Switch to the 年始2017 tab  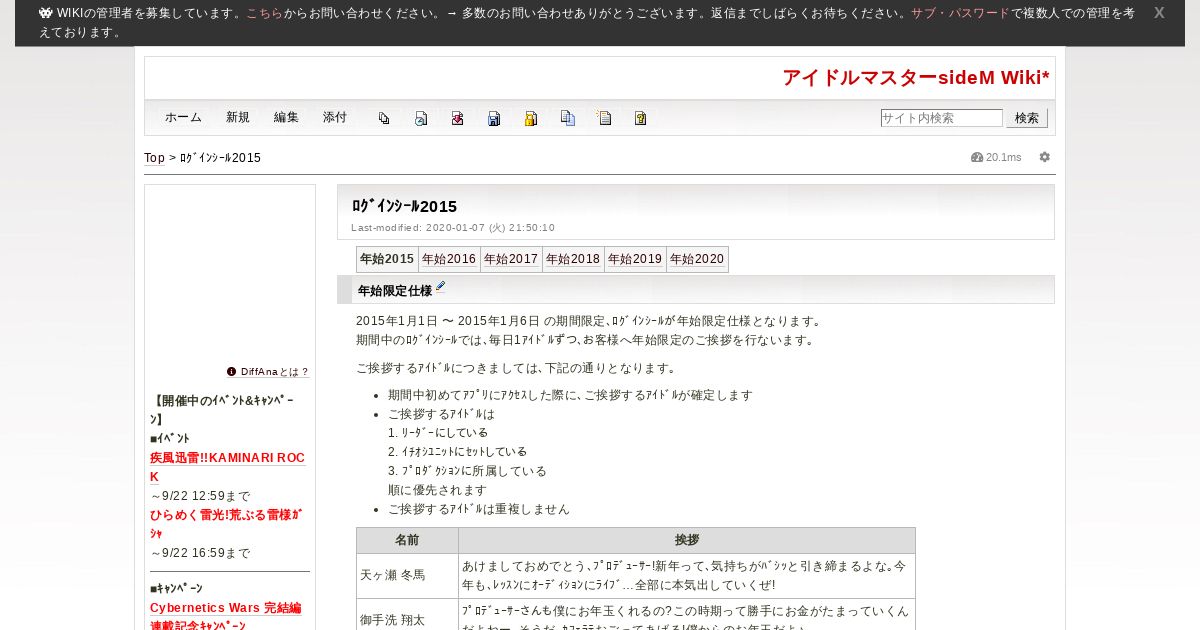click(511, 259)
